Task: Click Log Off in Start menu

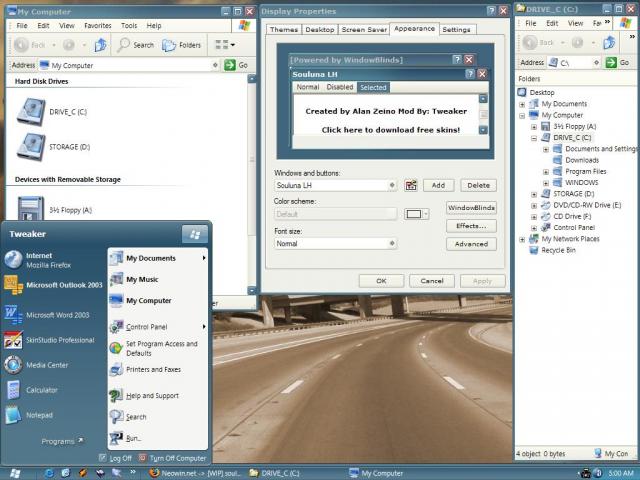Action: pos(116,458)
